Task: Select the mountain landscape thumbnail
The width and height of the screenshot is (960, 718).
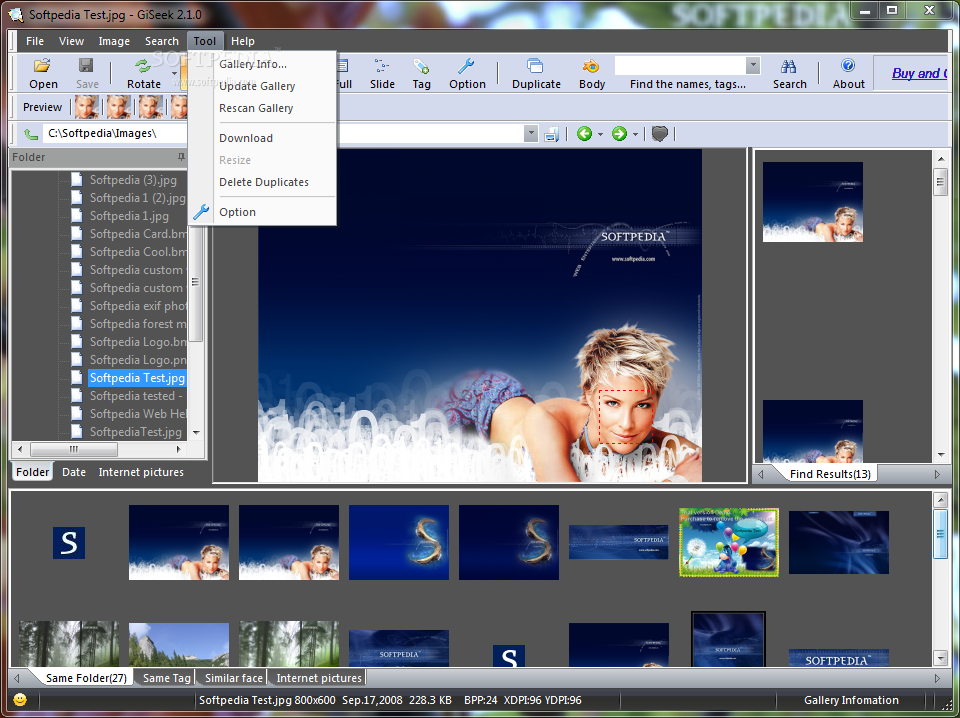Action: (179, 645)
